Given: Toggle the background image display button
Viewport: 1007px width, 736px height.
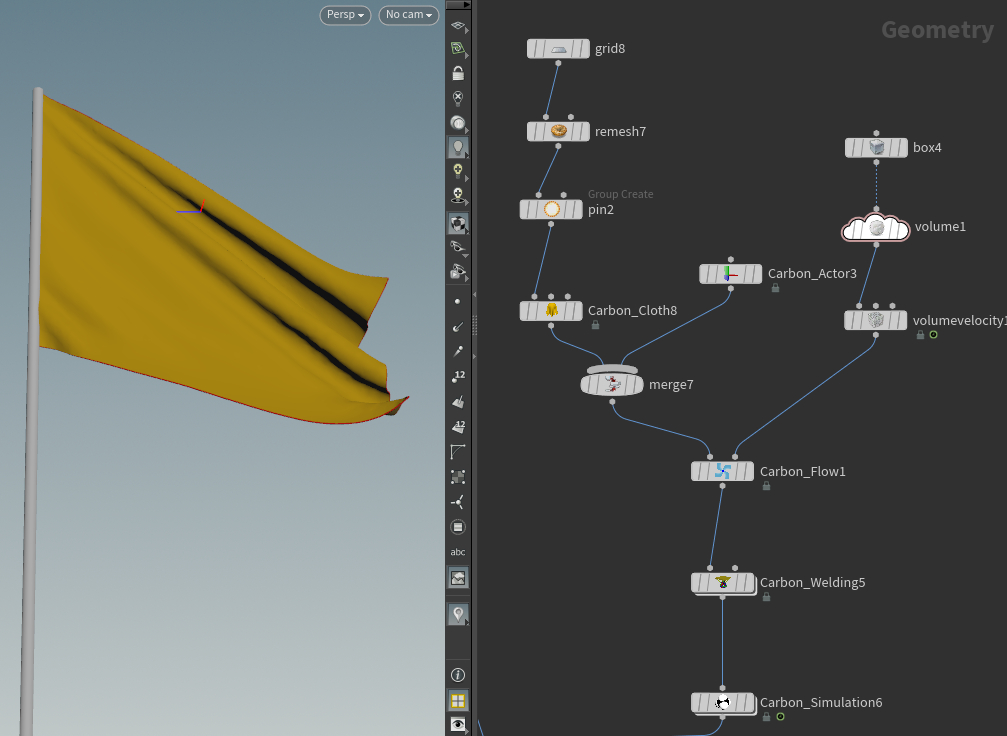Looking at the screenshot, I should [458, 578].
